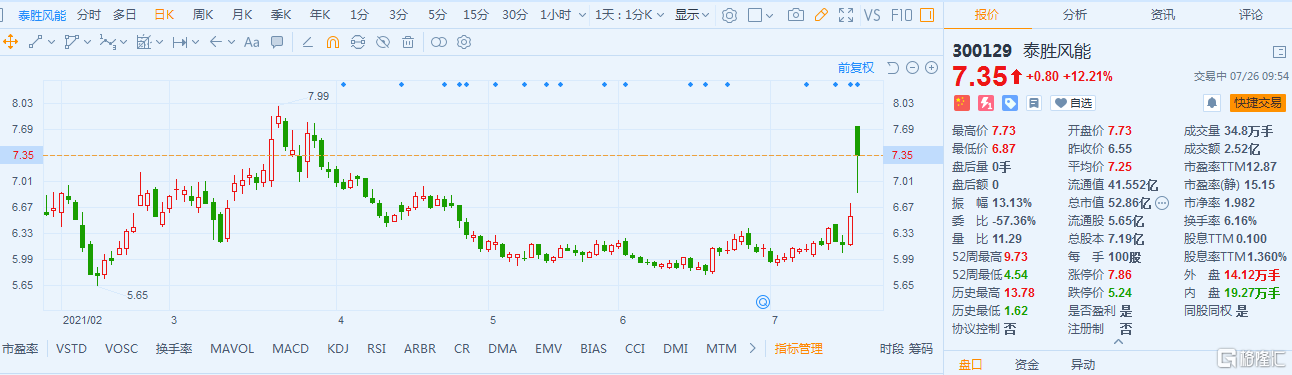Image resolution: width=1292 pixels, height=375 pixels.
Task: Add a comment bubble annotation
Action: (277, 42)
